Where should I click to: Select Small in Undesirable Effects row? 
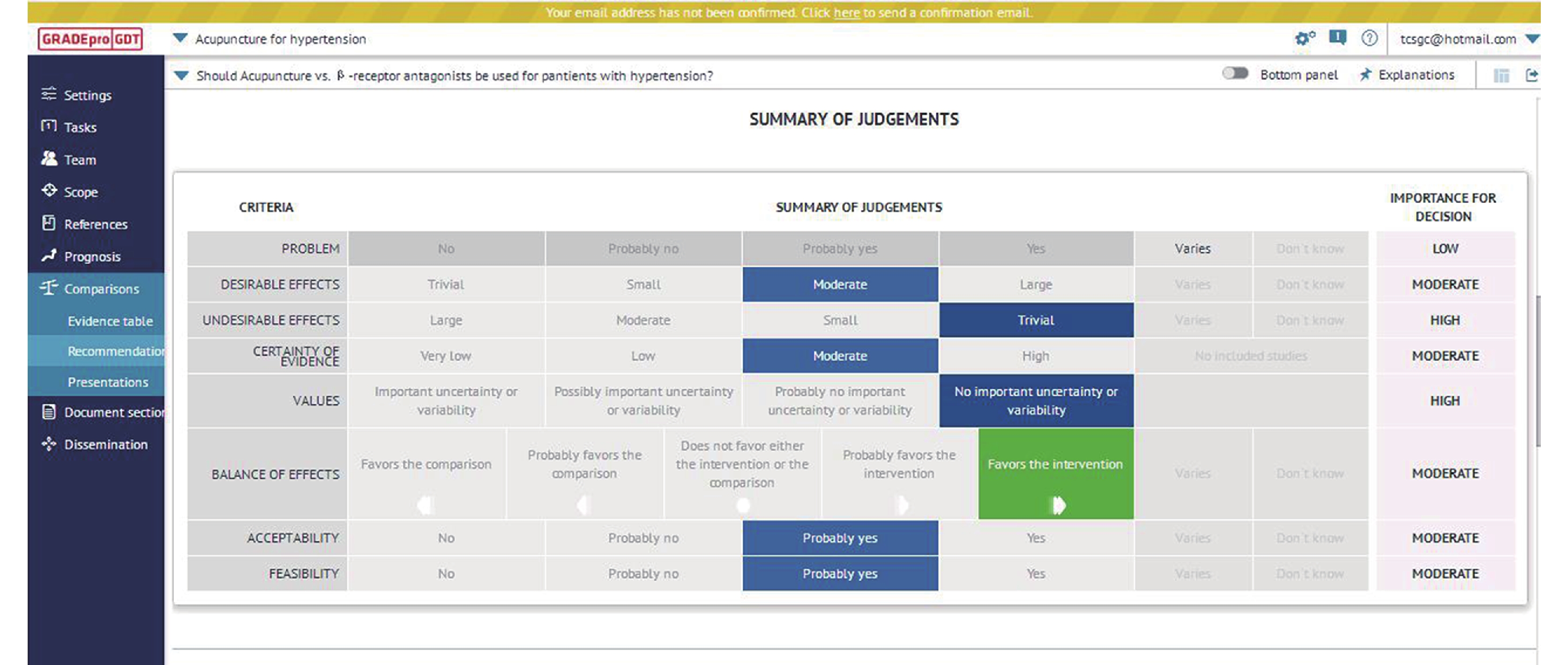tap(840, 320)
